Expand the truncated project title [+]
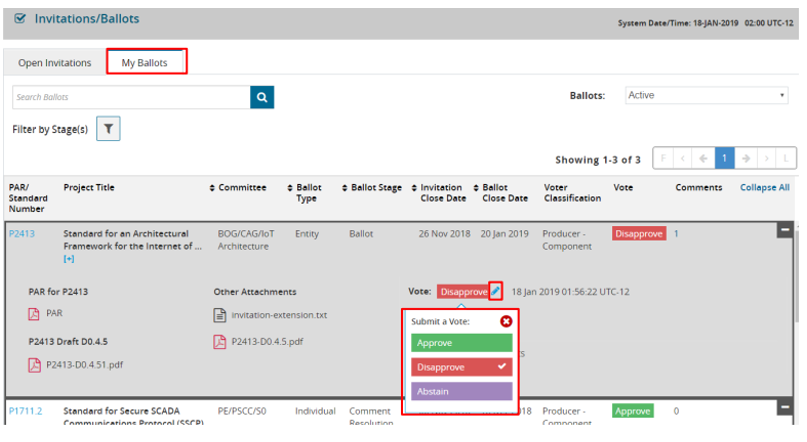The height and width of the screenshot is (442, 807). point(69,259)
